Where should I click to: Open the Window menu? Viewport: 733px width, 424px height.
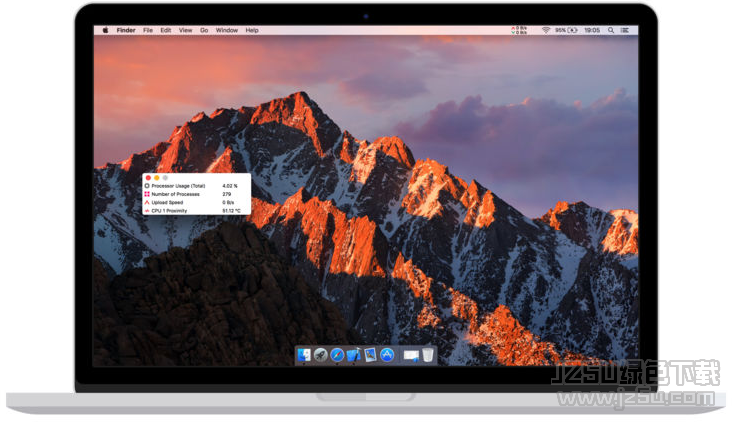tap(227, 30)
